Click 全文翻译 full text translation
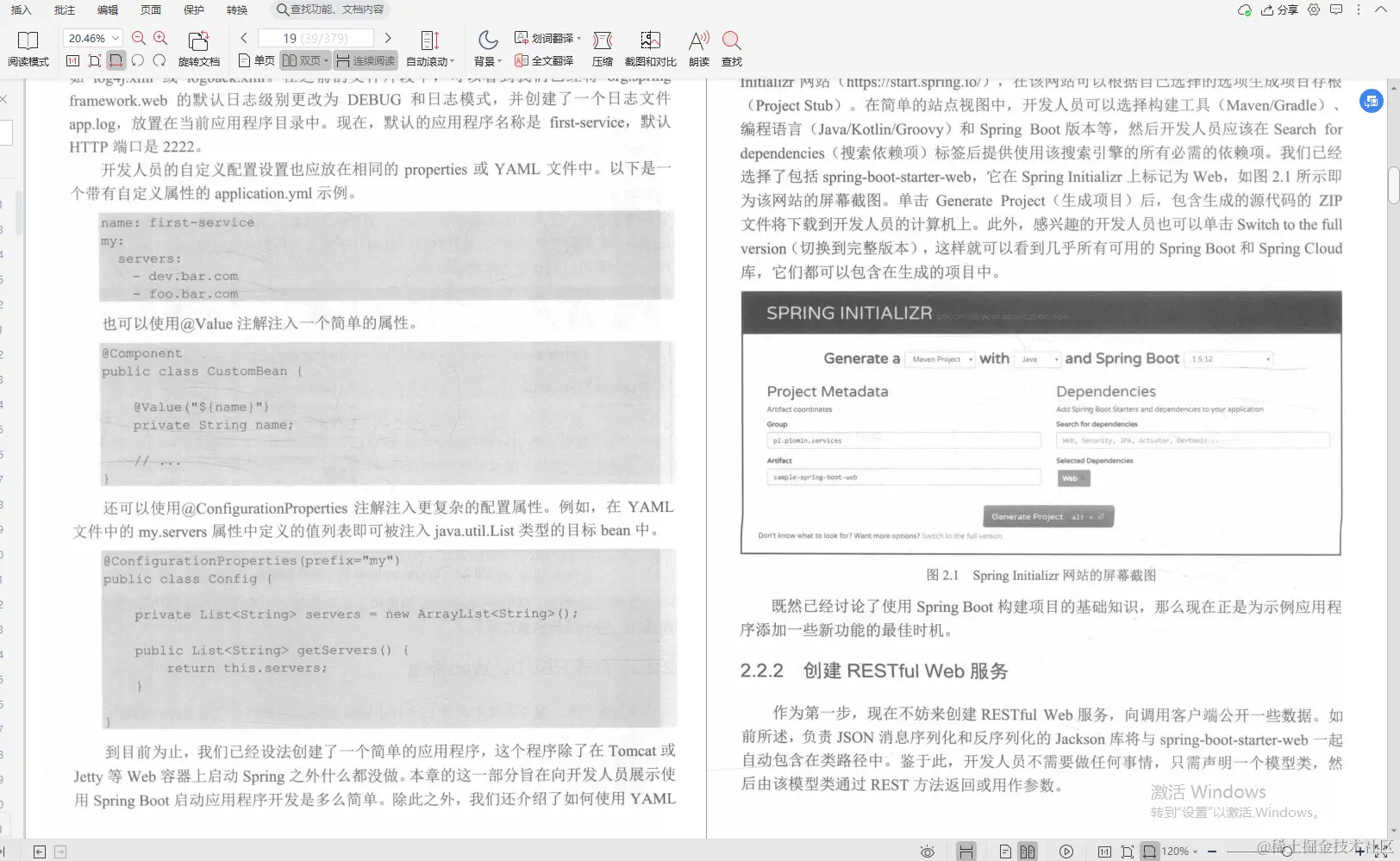This screenshot has height=861, width=1400. (544, 60)
